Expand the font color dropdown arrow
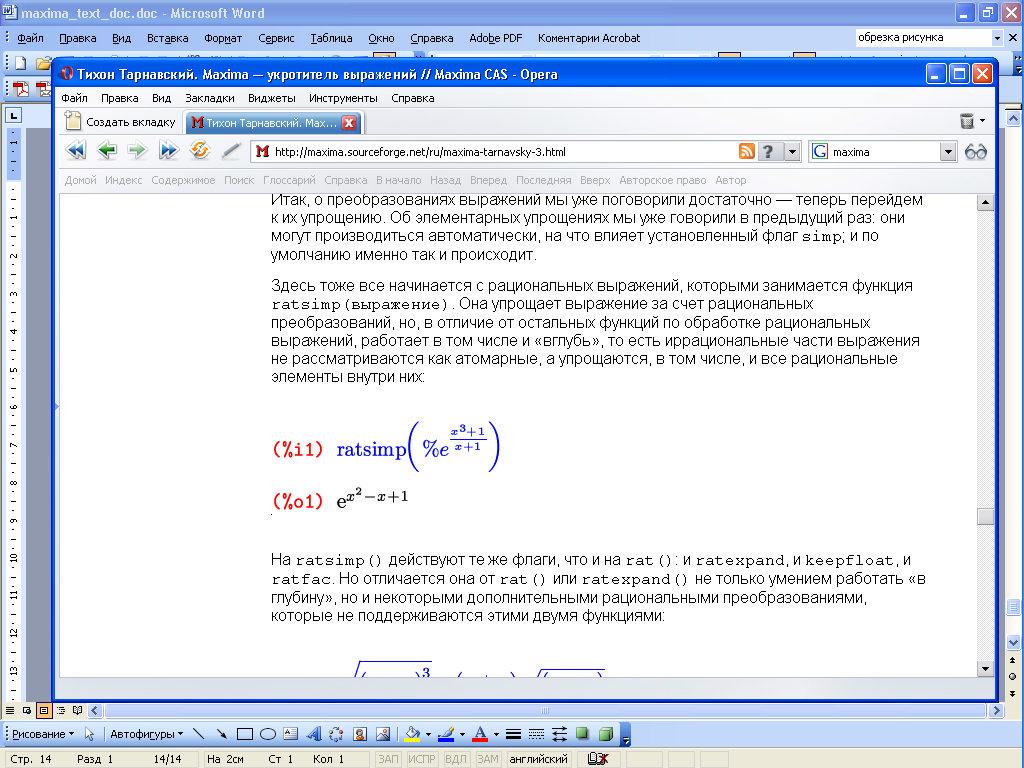 point(496,734)
